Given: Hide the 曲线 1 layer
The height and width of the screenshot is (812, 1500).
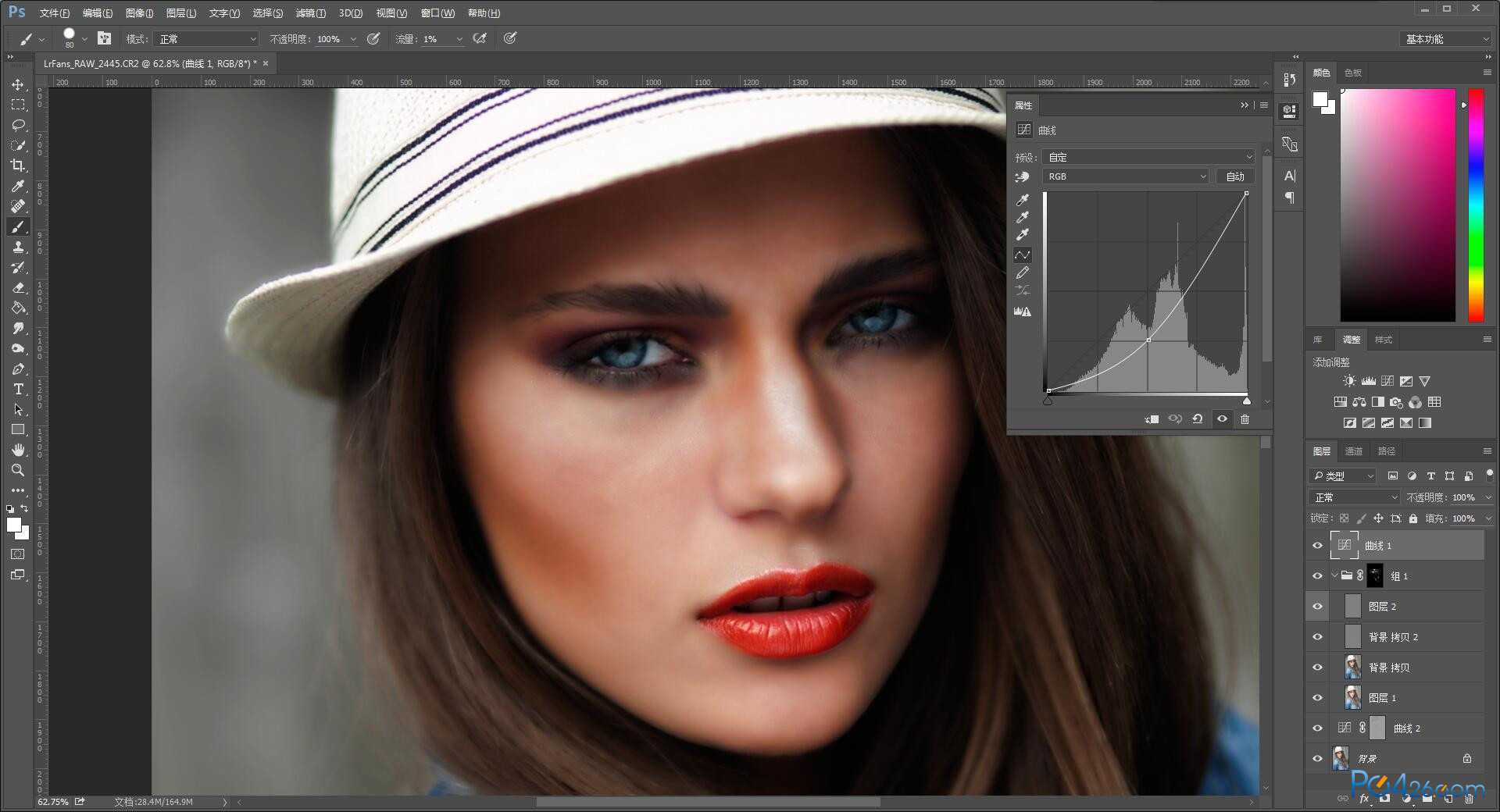Looking at the screenshot, I should point(1317,546).
